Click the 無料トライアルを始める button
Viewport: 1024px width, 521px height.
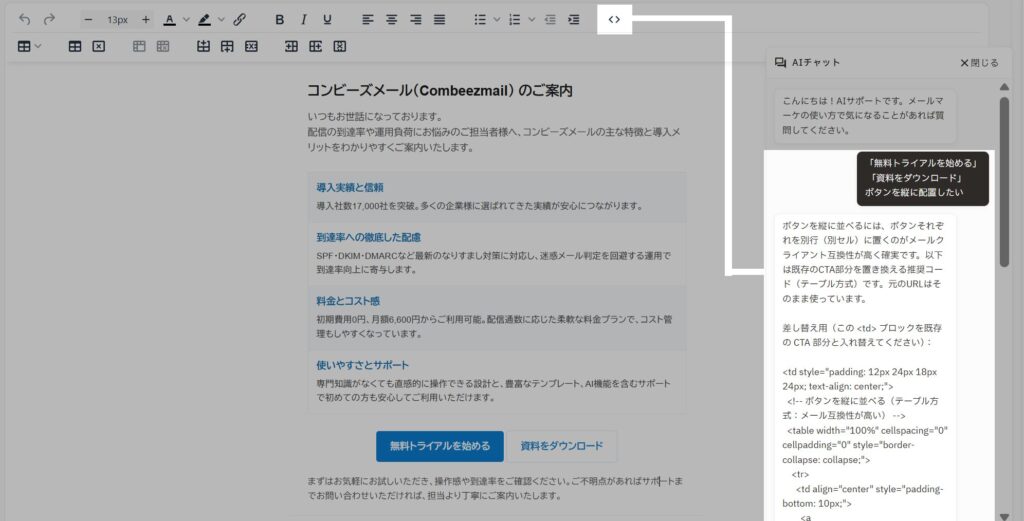point(440,446)
